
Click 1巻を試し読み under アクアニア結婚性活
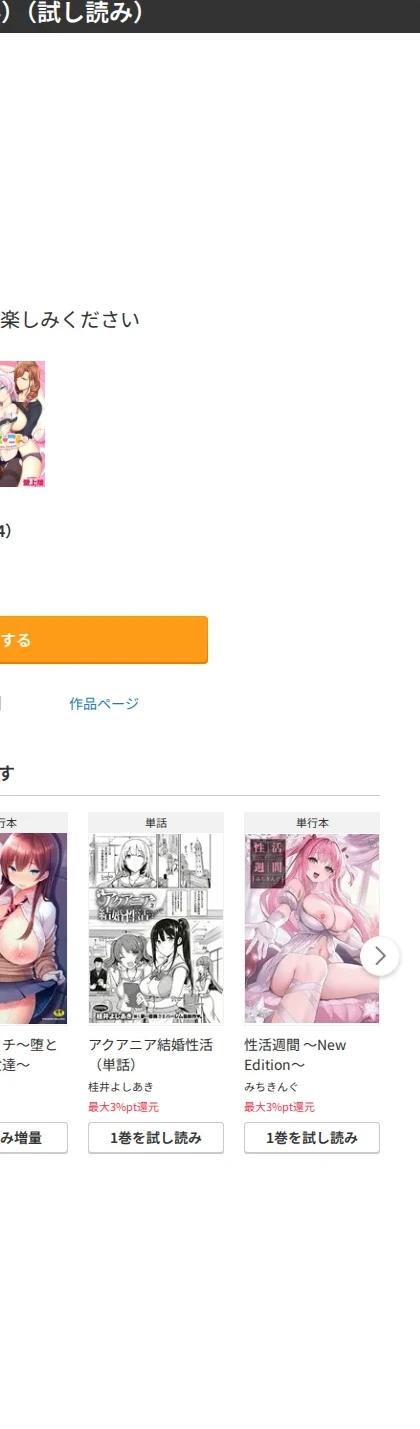156,1138
